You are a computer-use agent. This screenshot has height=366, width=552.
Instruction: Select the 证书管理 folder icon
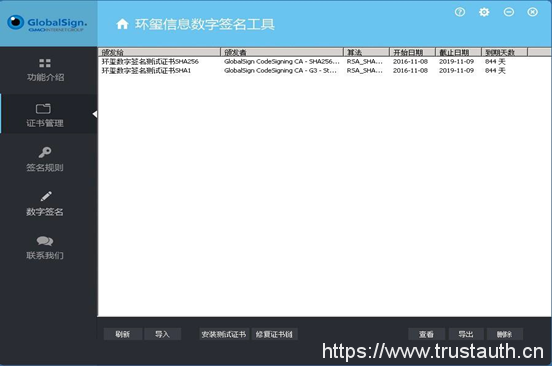(43, 108)
